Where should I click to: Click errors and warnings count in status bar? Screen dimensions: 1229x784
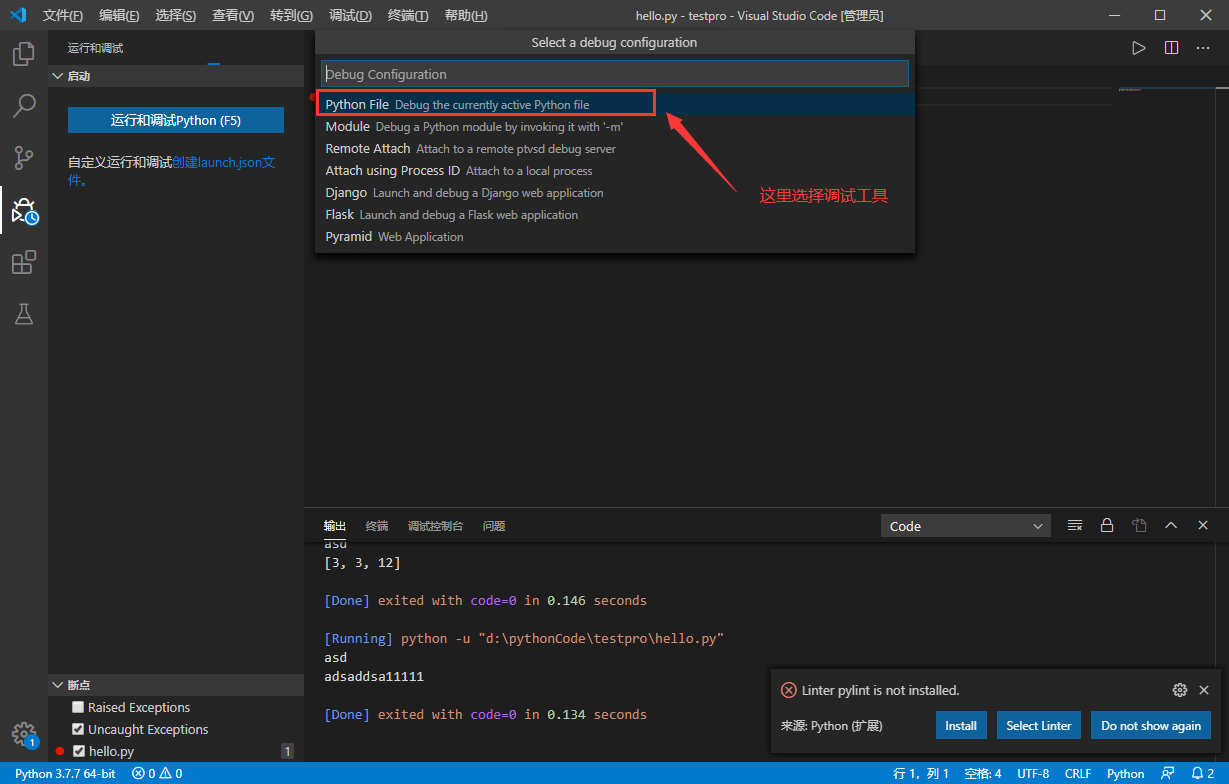(157, 774)
